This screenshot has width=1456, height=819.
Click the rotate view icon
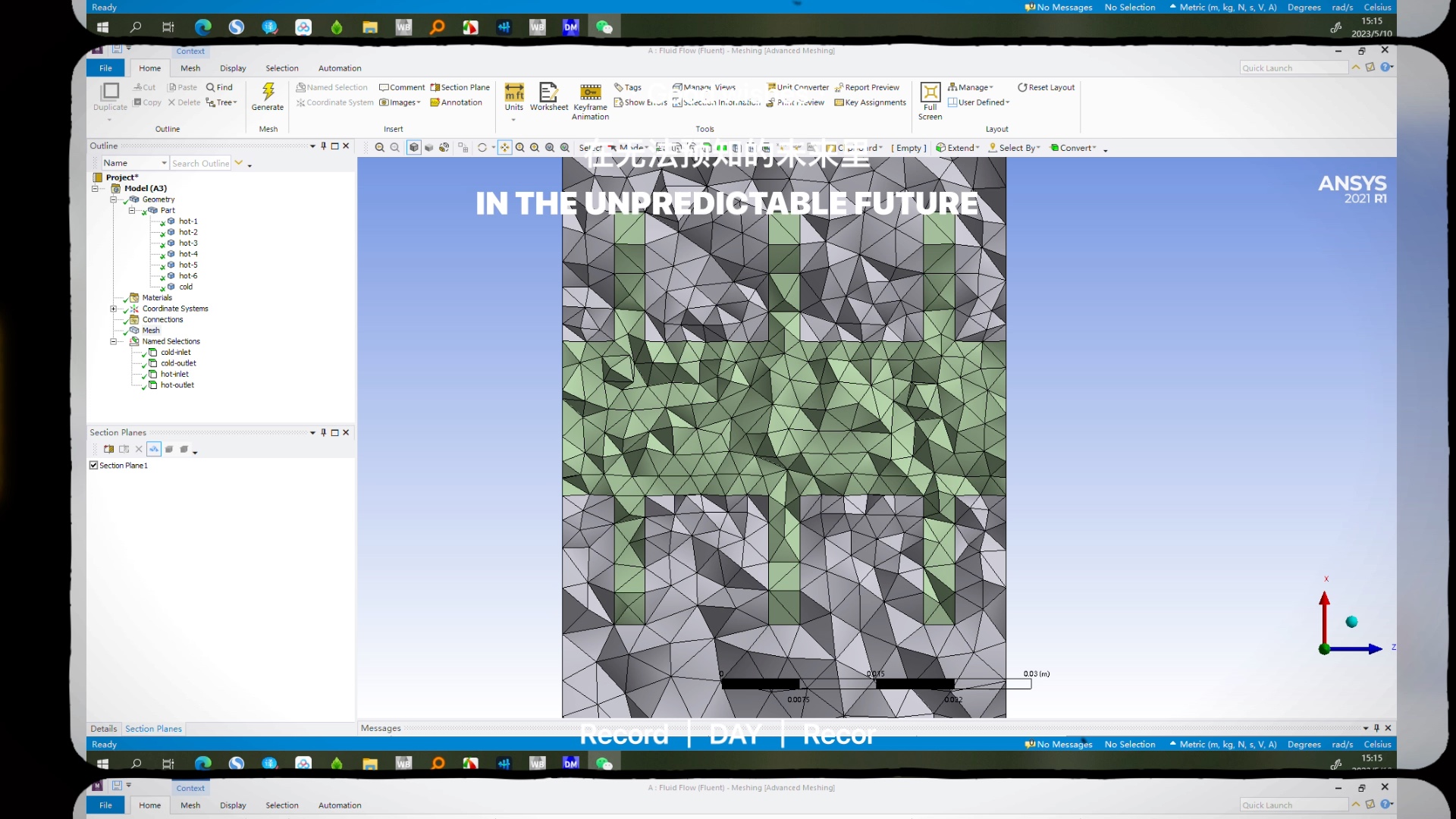pos(482,148)
